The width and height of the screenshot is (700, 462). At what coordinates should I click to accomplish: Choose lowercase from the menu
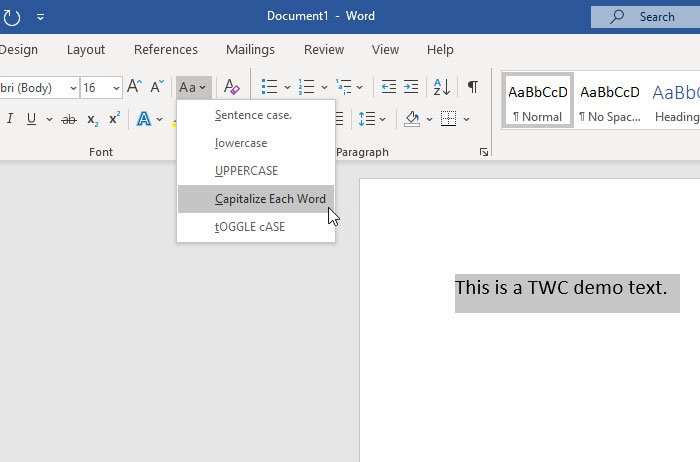pyautogui.click(x=256, y=143)
